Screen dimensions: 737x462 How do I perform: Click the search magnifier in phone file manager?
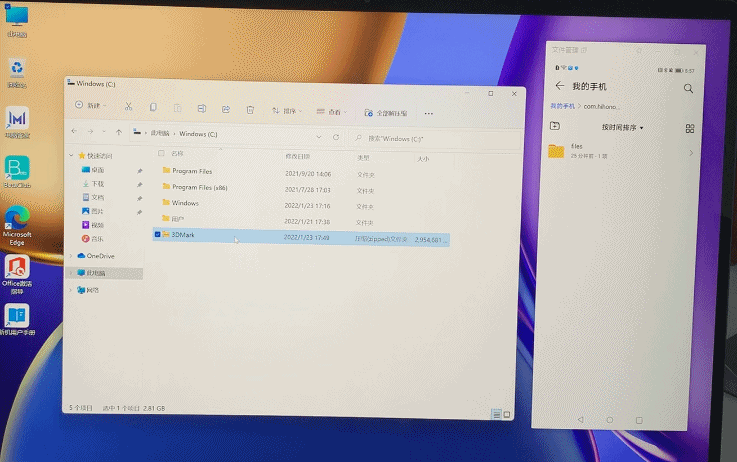688,88
